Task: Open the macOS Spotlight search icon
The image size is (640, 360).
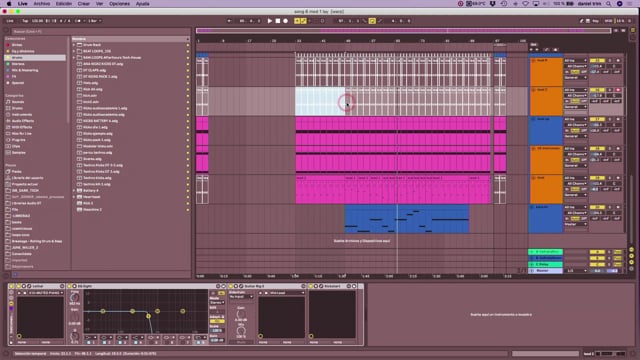Action: tap(609, 4)
